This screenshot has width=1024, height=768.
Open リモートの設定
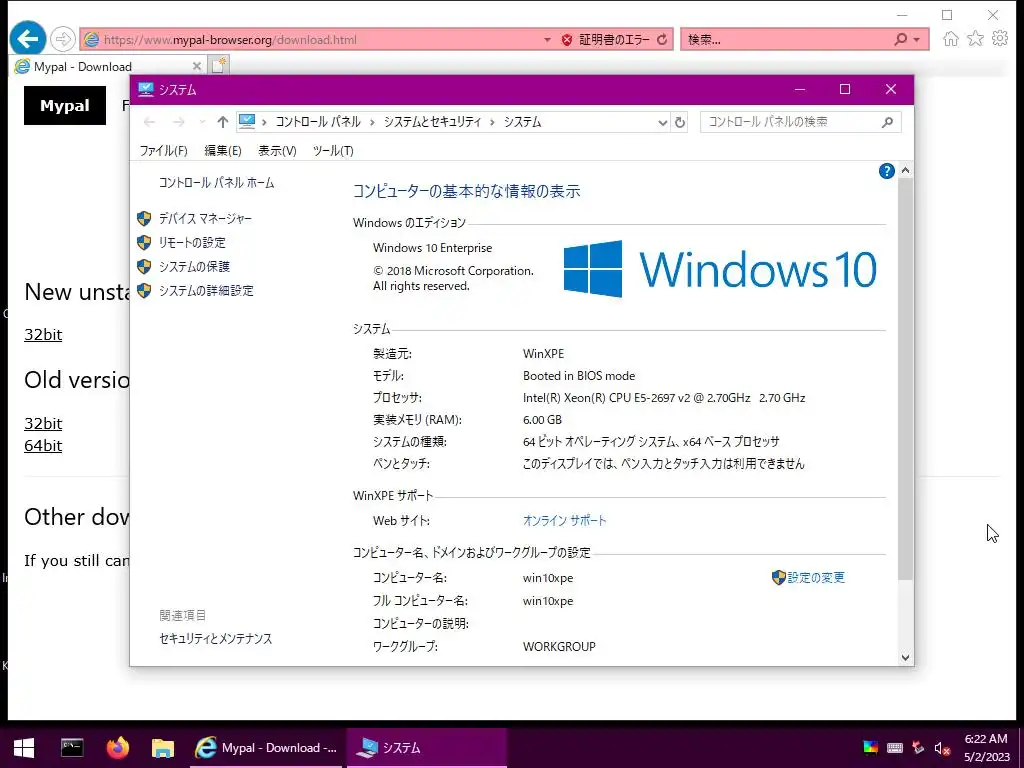192,243
